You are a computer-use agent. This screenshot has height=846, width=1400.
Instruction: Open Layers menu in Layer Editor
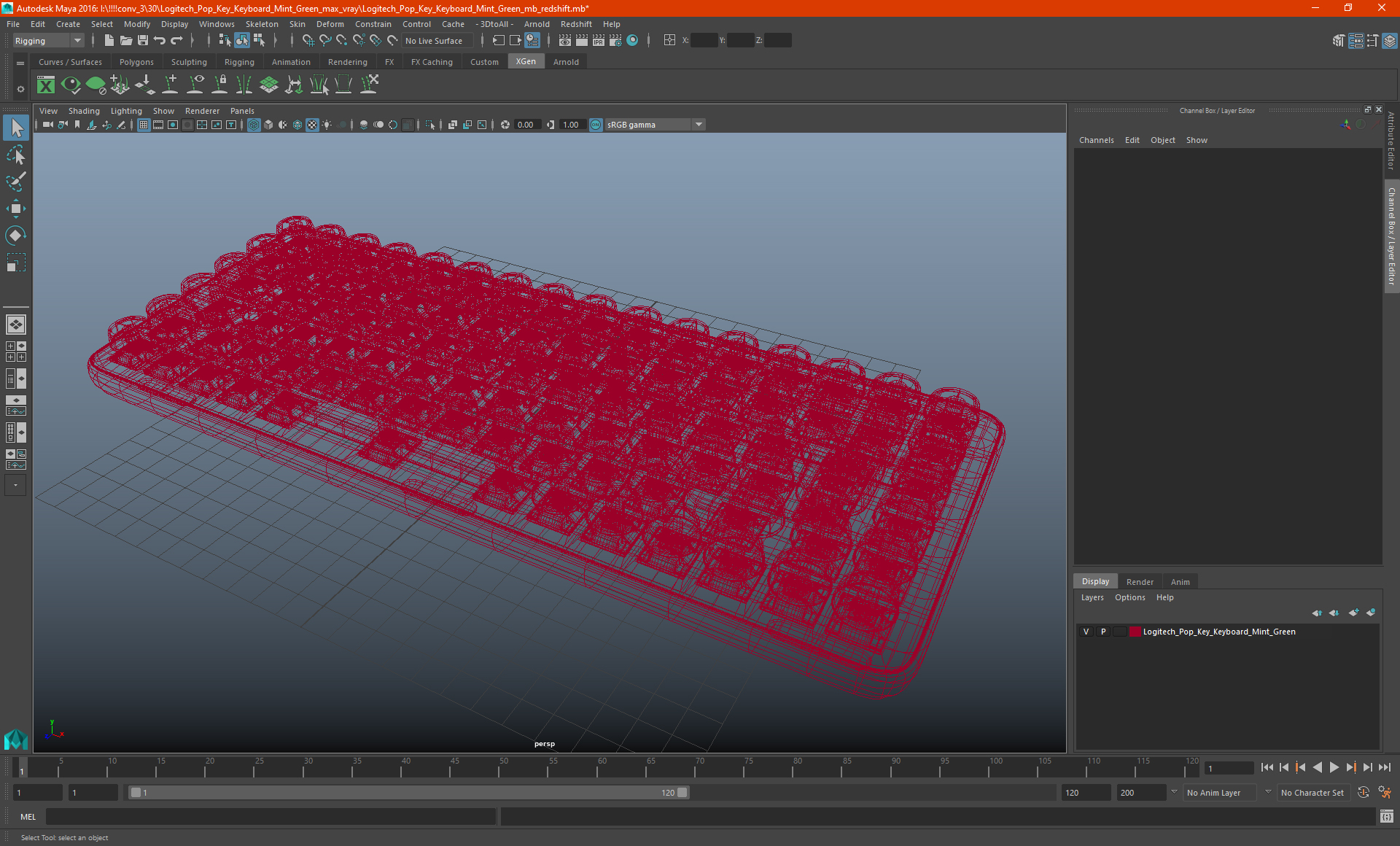pos(1092,597)
